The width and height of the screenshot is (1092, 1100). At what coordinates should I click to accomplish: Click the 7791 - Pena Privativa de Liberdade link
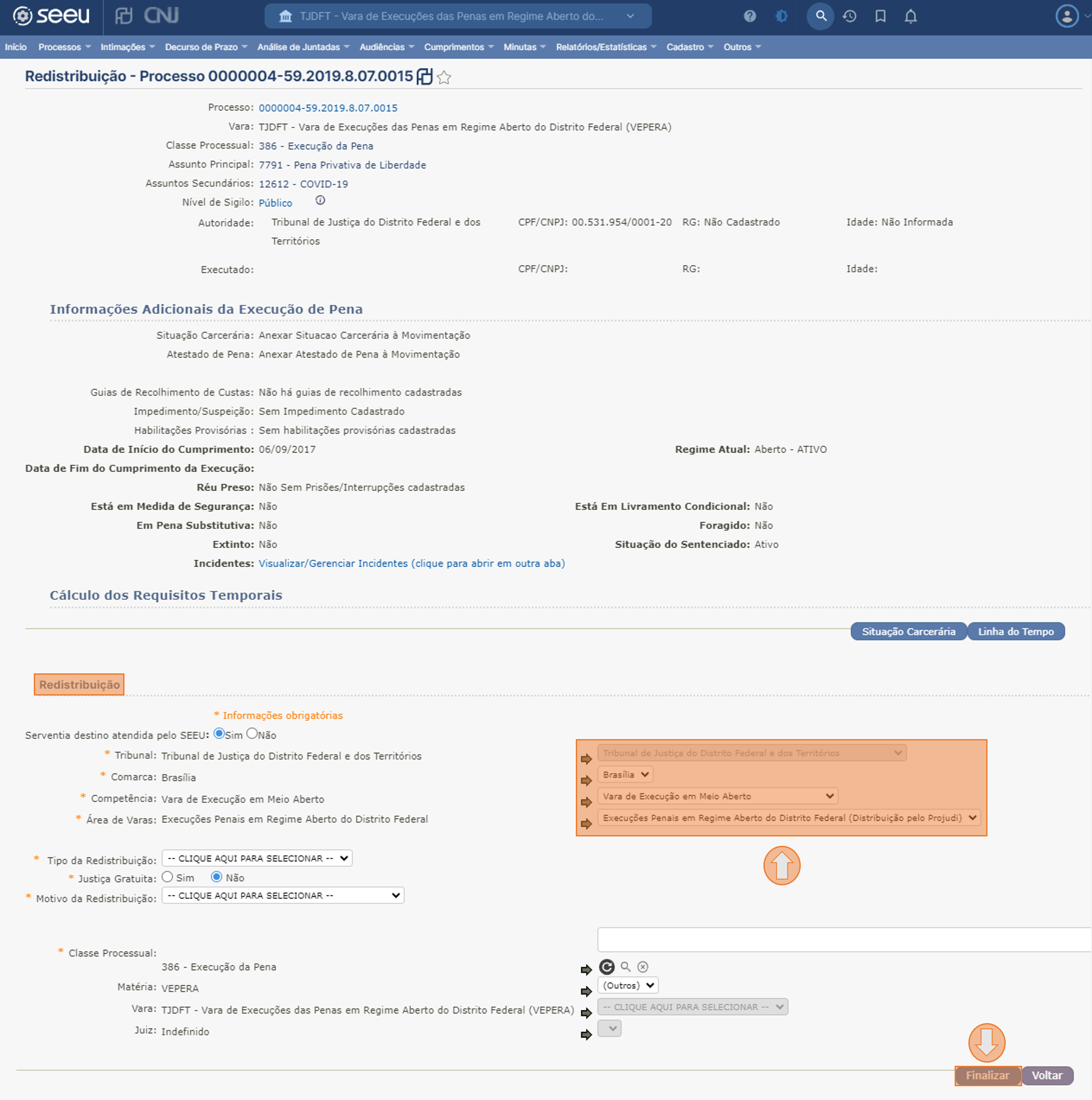[x=342, y=164]
